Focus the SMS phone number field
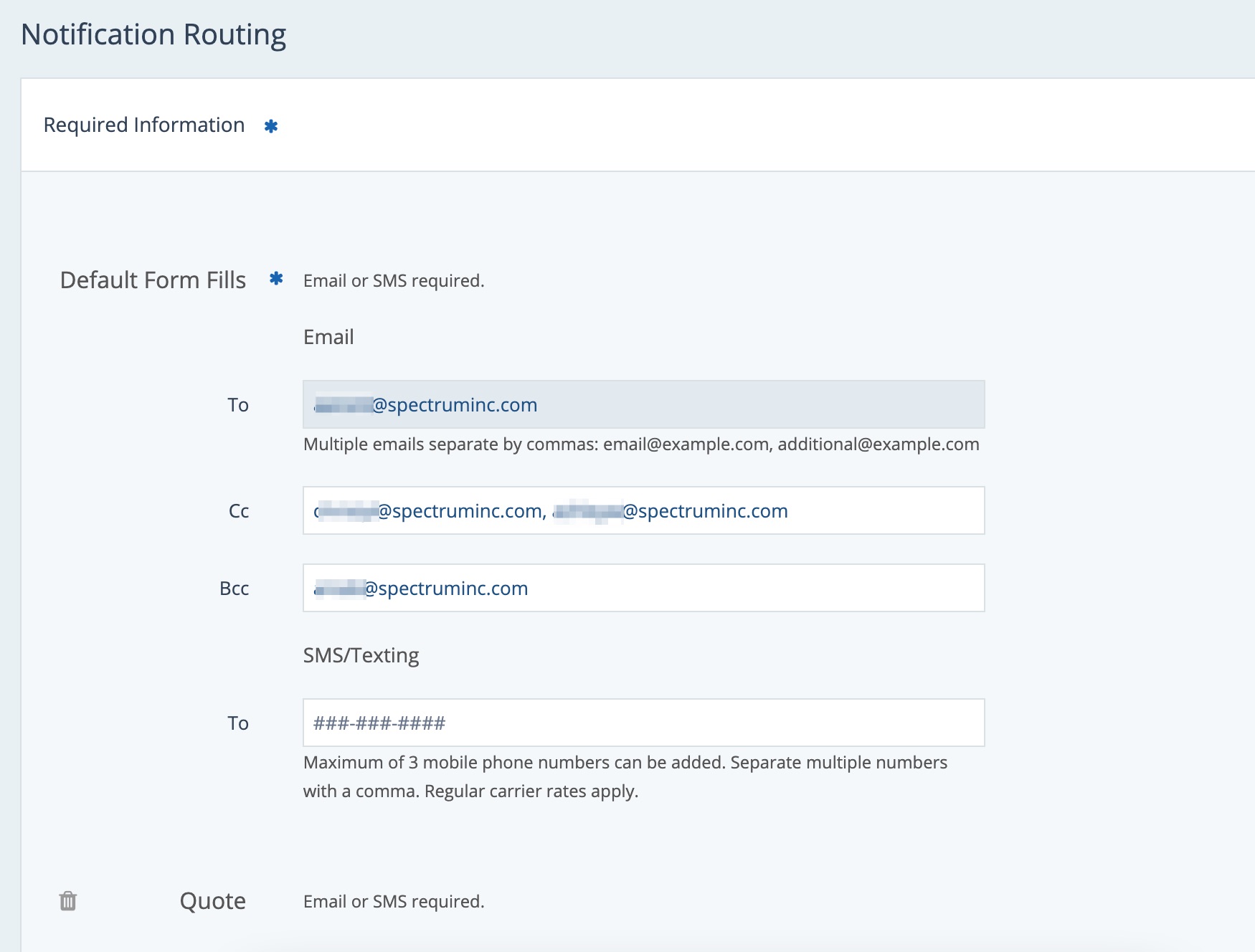1255x952 pixels. [x=643, y=723]
